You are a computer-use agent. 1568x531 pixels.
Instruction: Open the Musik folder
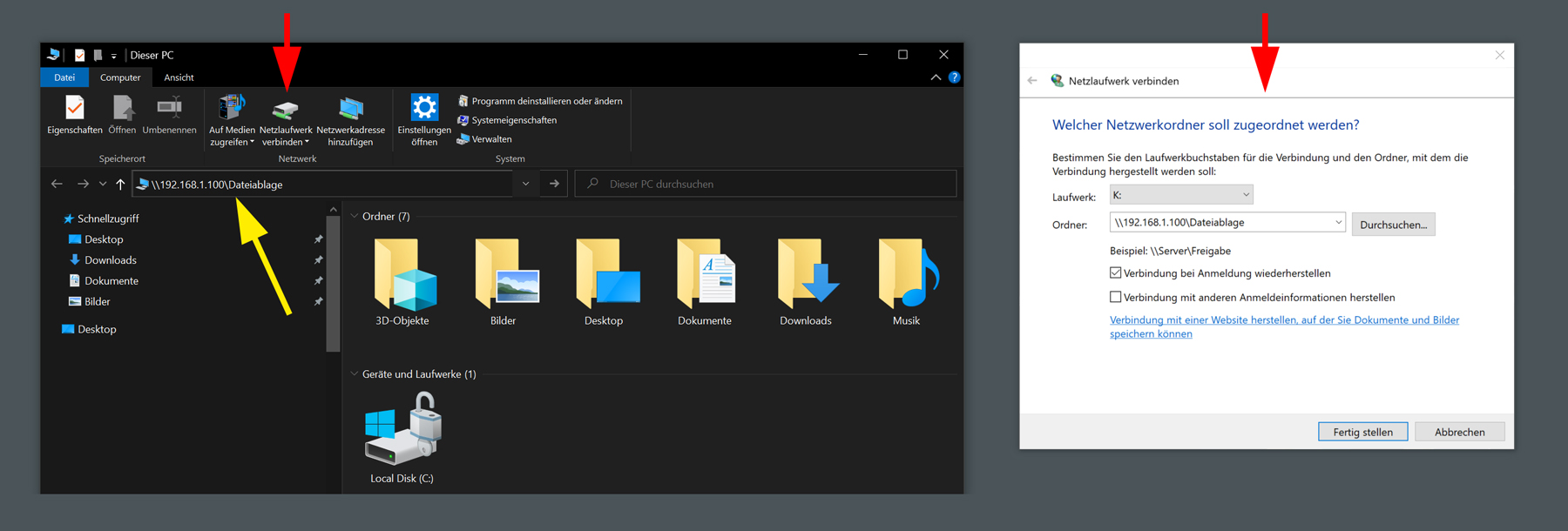click(906, 277)
